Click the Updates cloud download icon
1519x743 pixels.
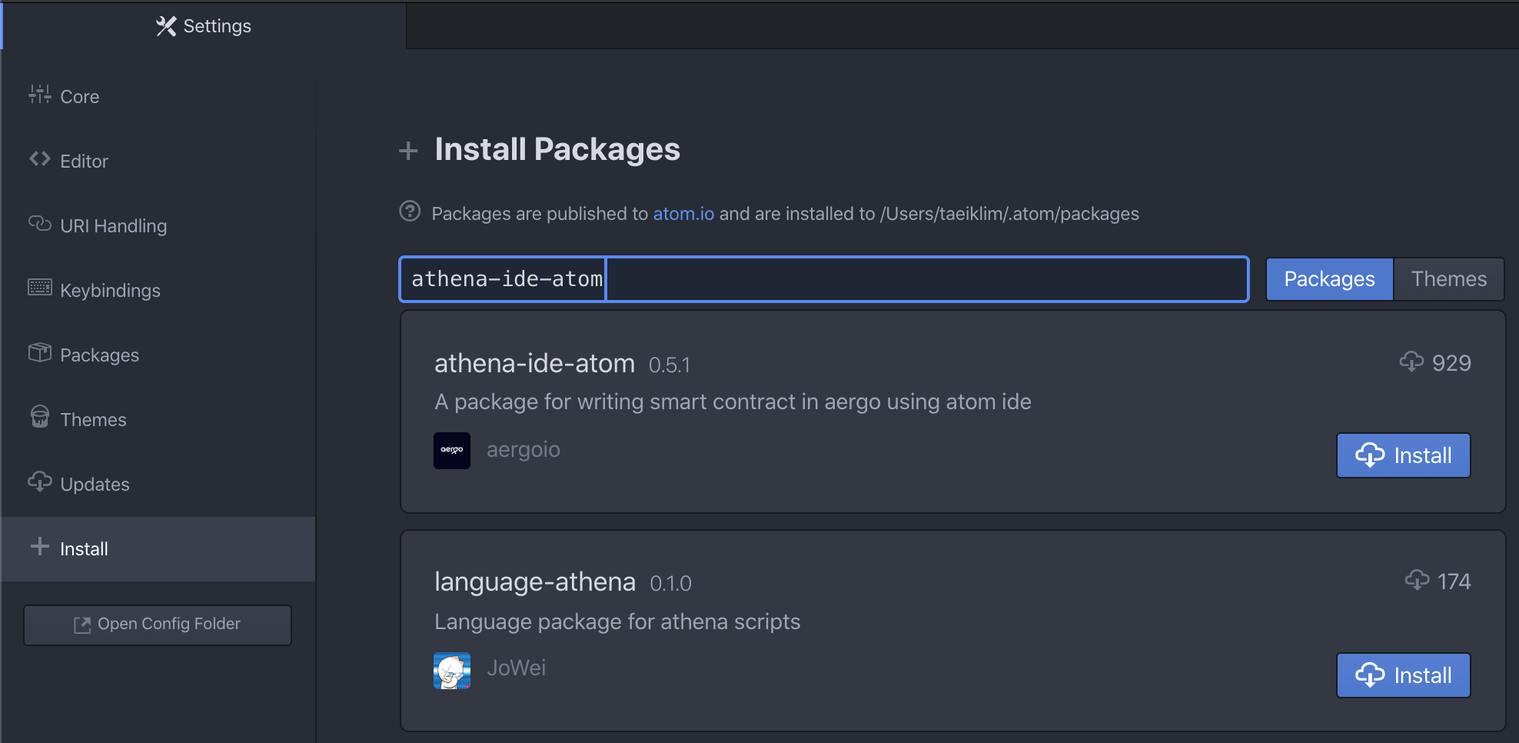coord(40,483)
